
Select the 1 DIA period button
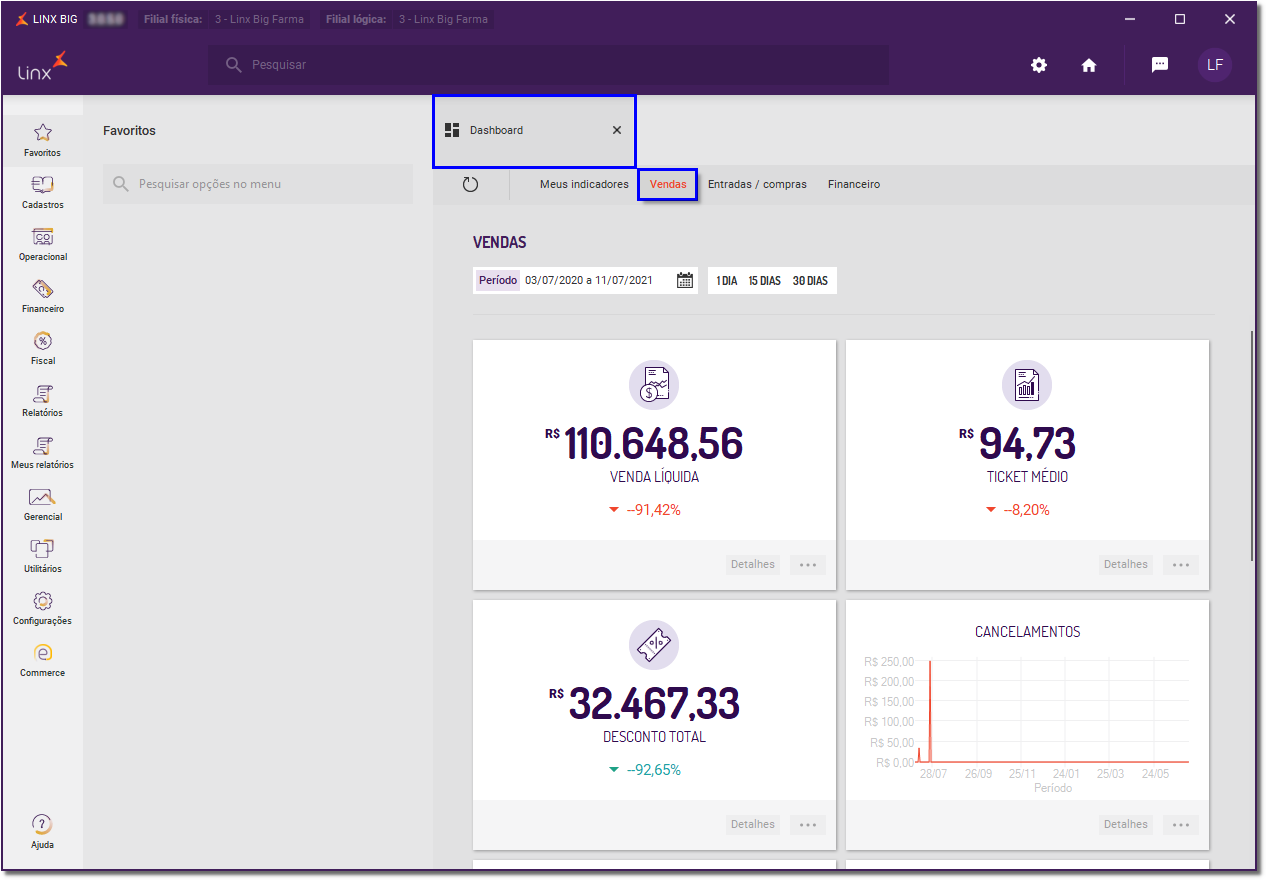(x=727, y=281)
